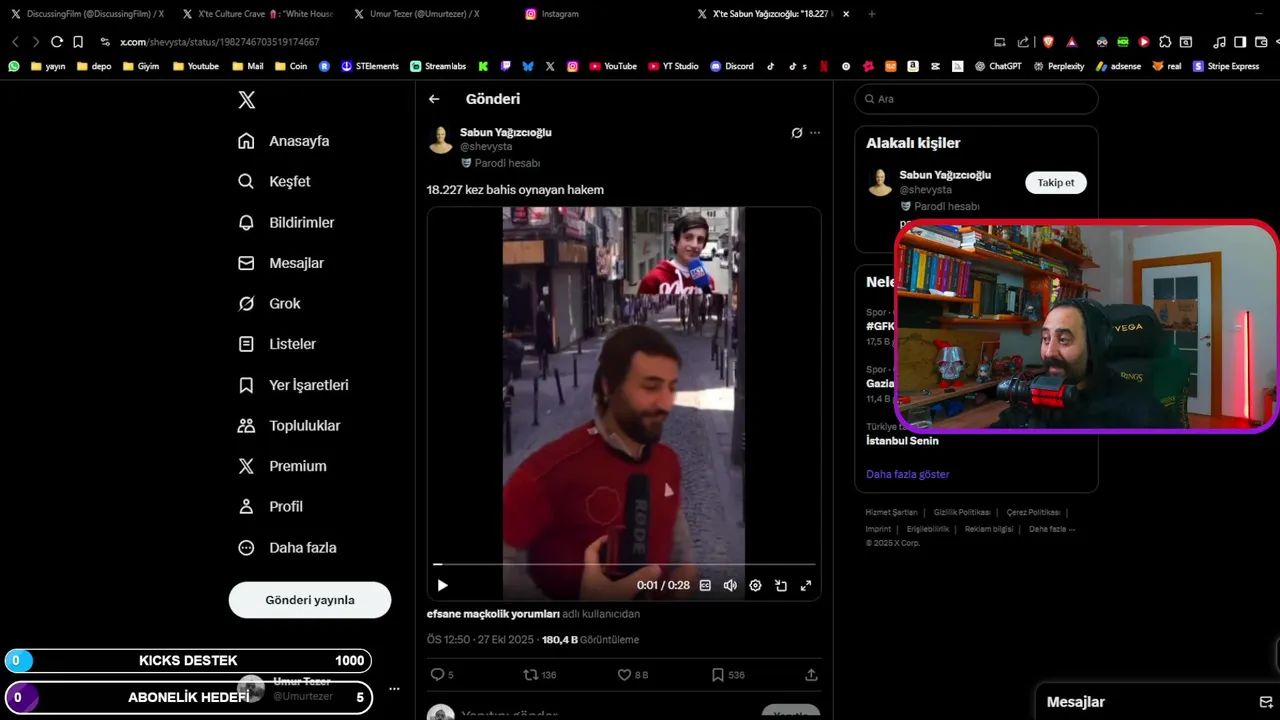
Task: Open Listeler page
Action: click(x=277, y=344)
